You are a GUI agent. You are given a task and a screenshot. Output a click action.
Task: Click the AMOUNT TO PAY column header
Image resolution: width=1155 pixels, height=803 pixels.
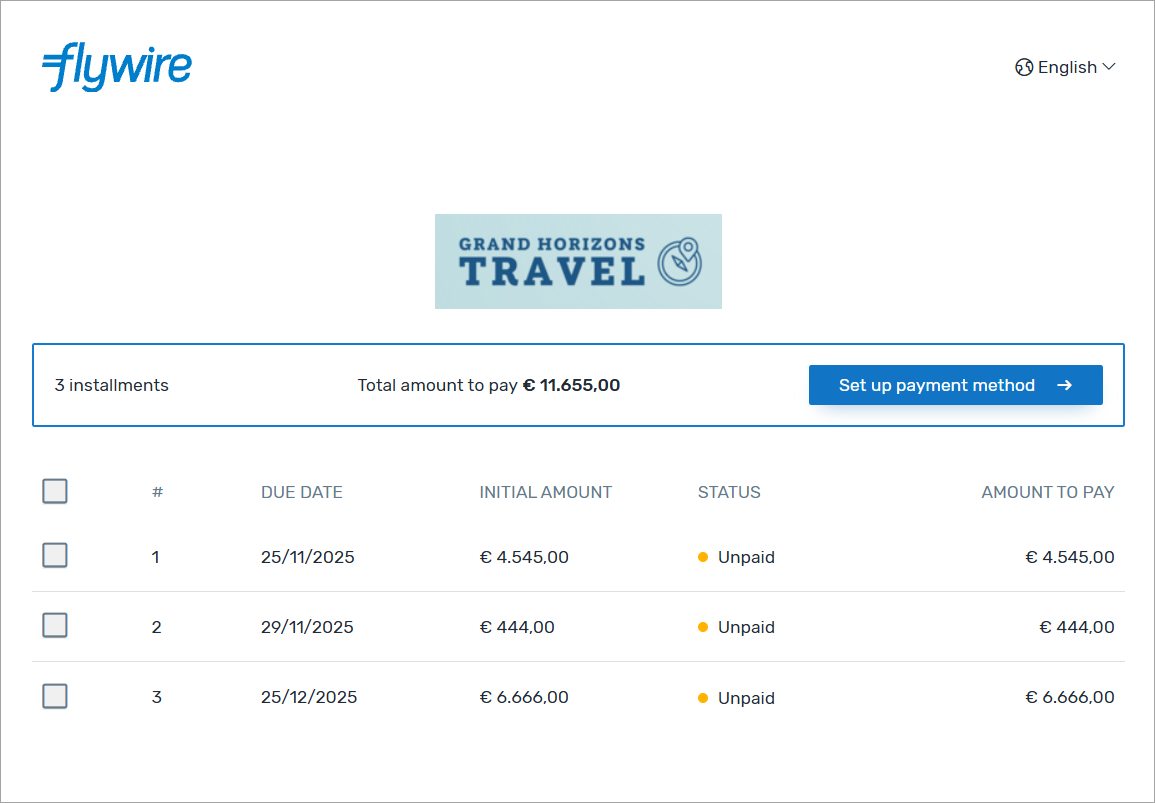click(1047, 492)
